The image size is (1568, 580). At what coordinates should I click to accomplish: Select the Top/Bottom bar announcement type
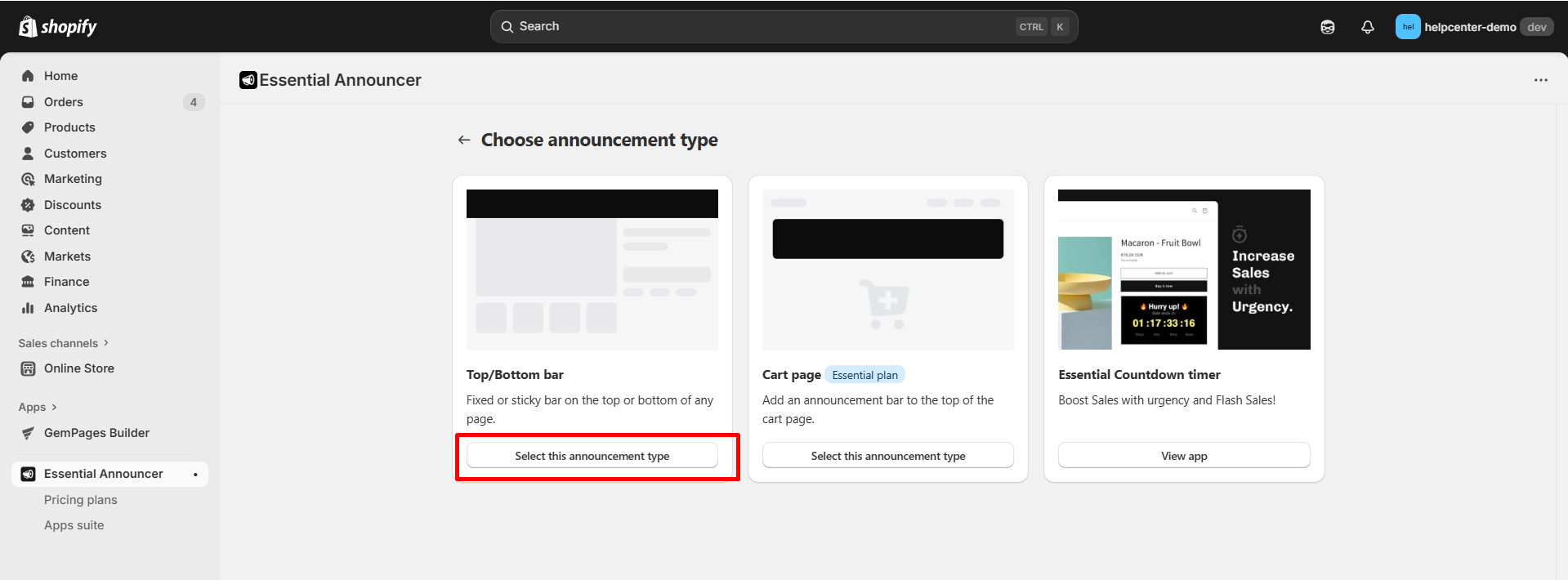592,456
